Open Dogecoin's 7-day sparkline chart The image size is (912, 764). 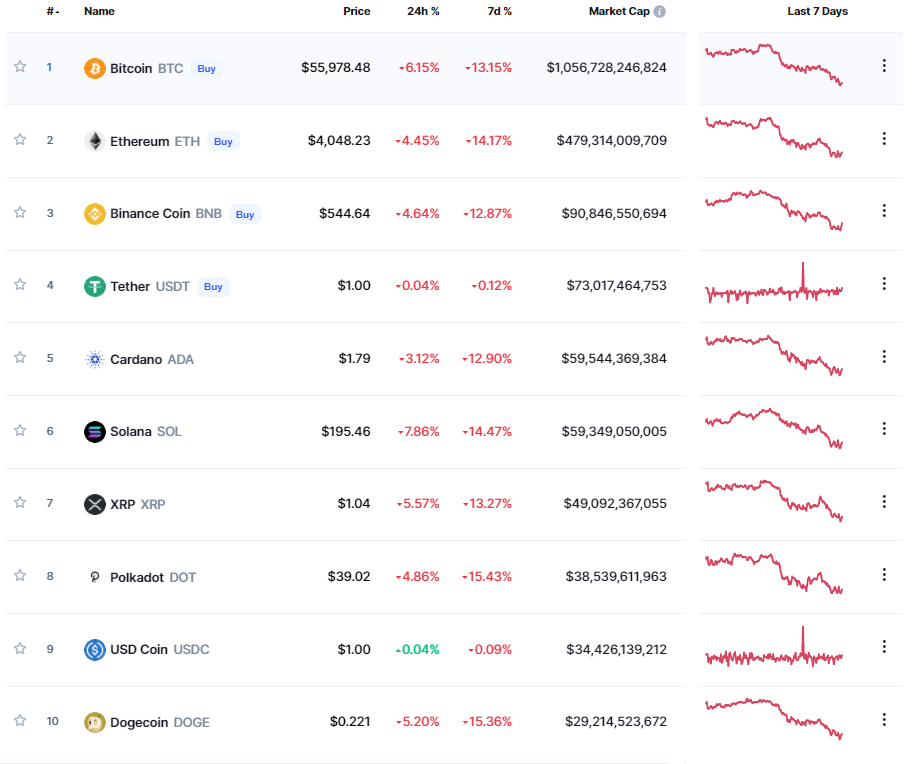[774, 718]
